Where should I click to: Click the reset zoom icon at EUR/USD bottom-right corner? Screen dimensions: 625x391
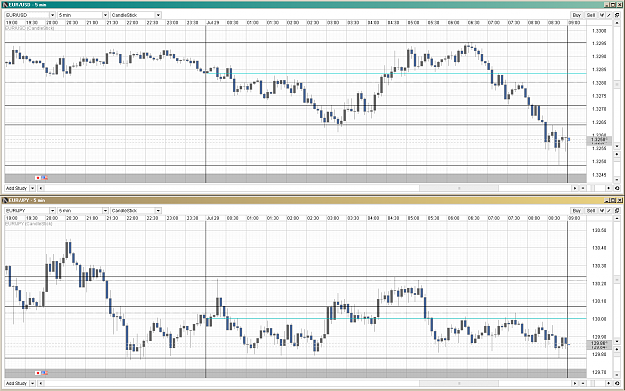[617, 188]
